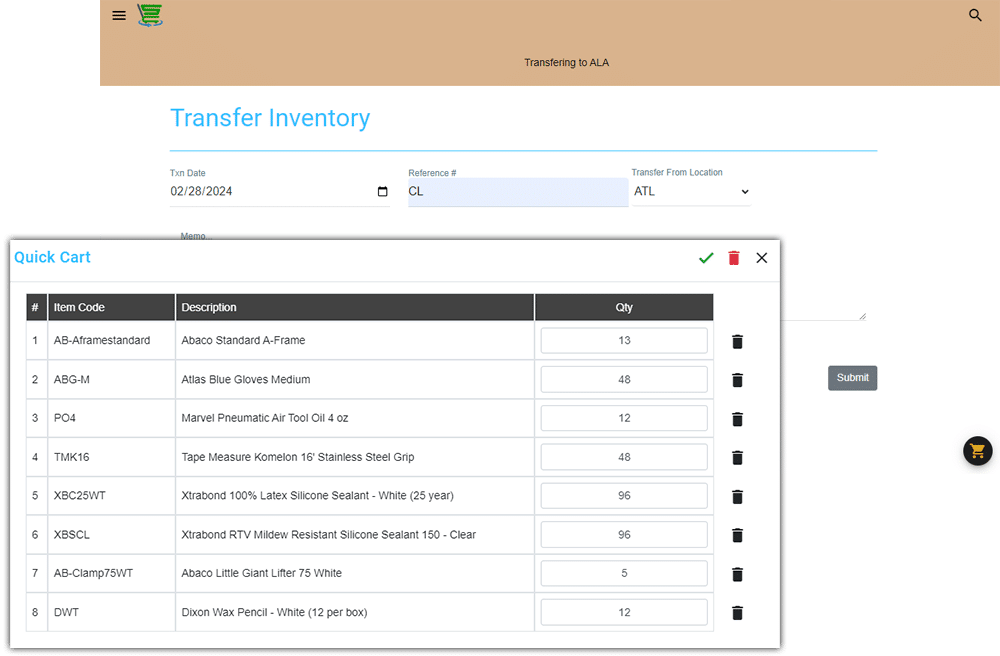Confirm Quick Cart with green checkmark

(706, 258)
